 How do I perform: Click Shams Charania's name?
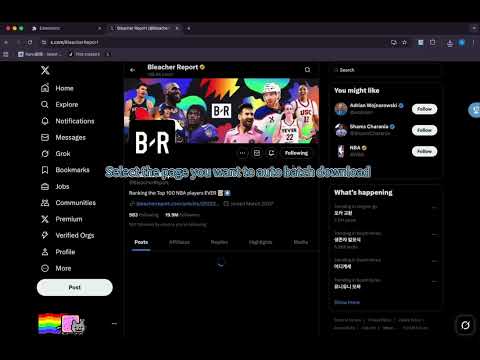369,127
